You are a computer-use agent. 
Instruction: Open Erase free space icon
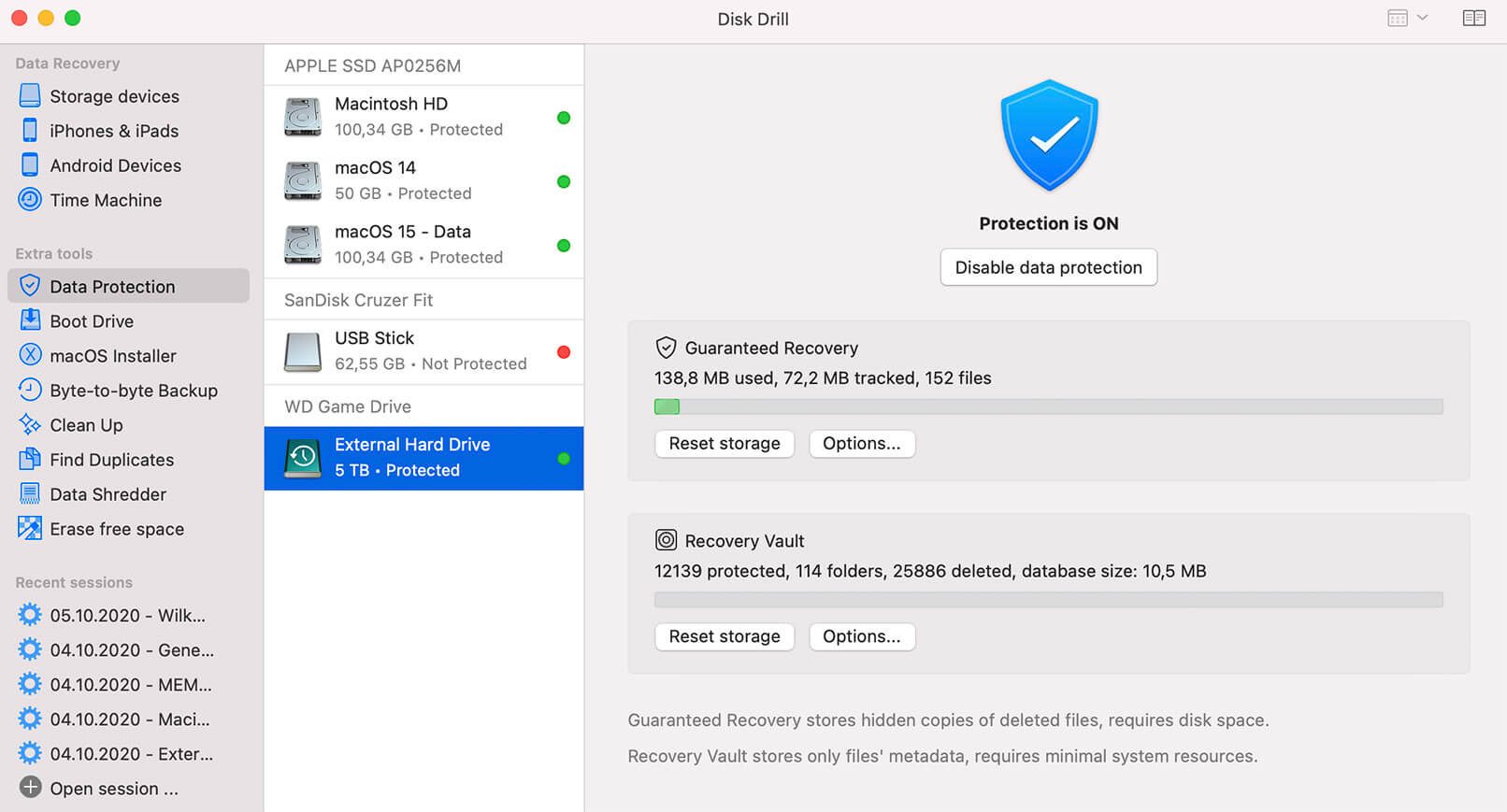[30, 528]
